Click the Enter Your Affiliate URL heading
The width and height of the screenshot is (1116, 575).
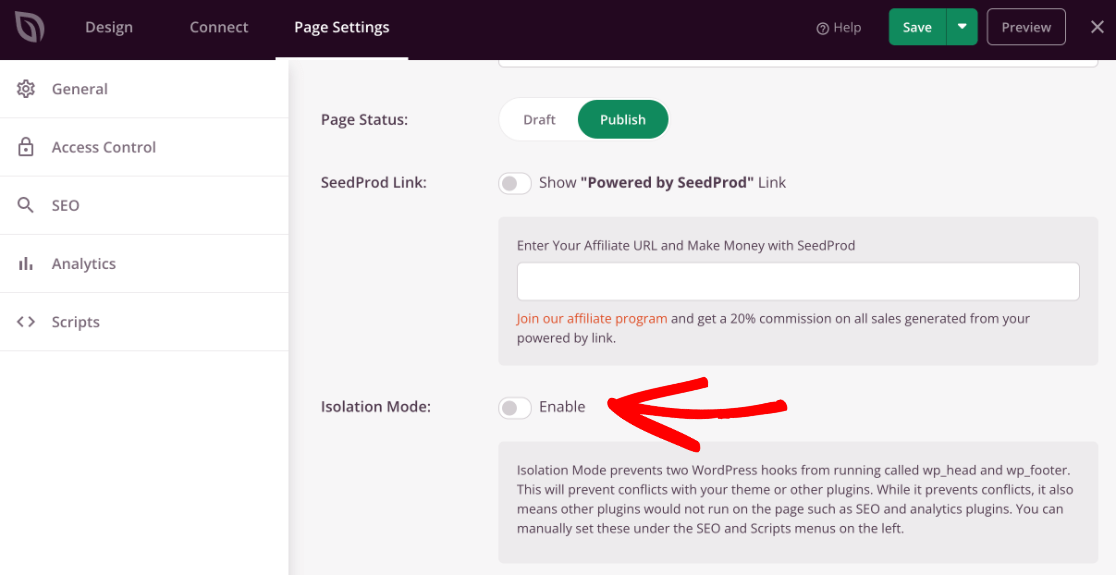click(686, 246)
